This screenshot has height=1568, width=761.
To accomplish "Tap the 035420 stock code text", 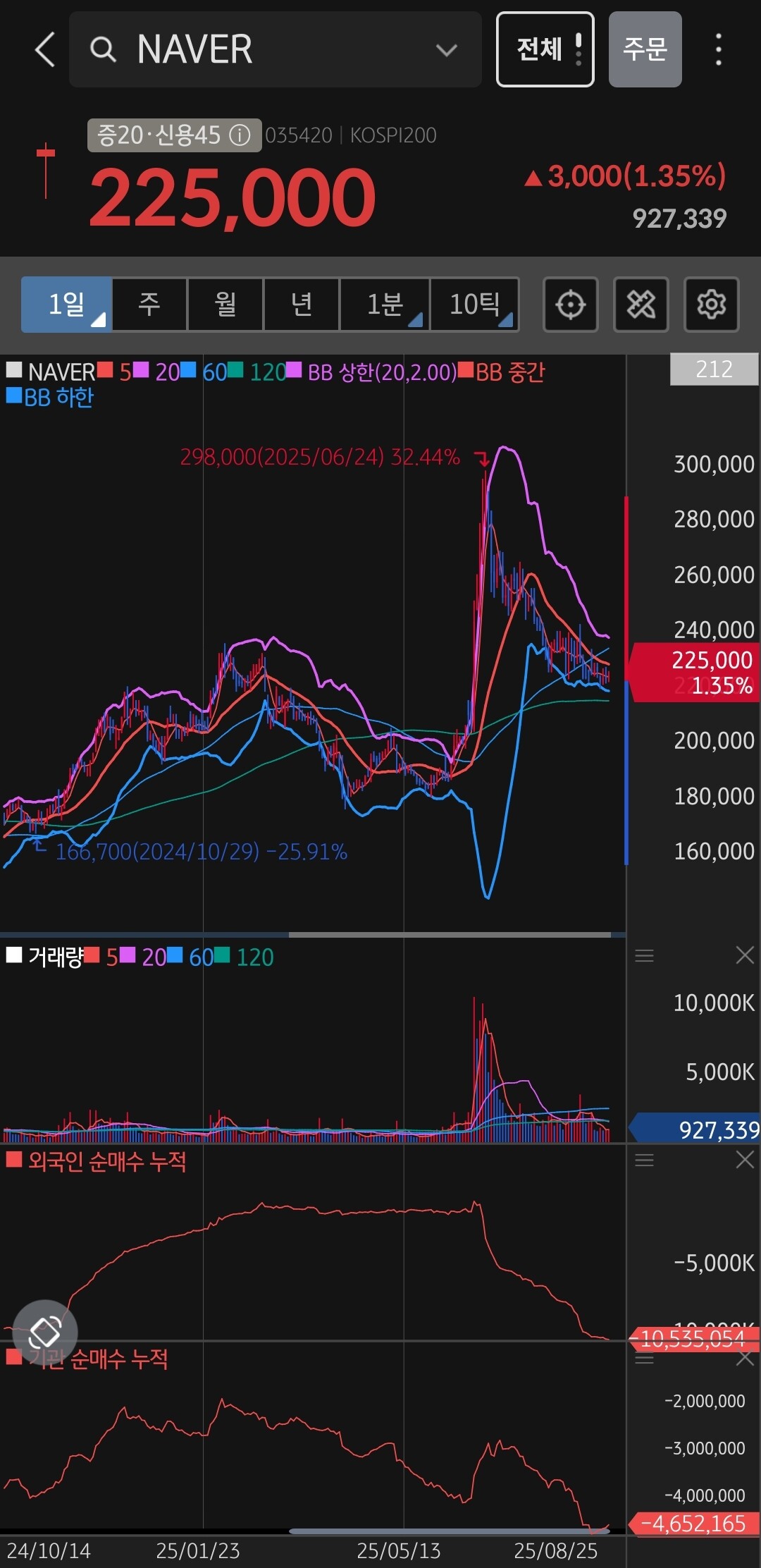I will point(299,135).
